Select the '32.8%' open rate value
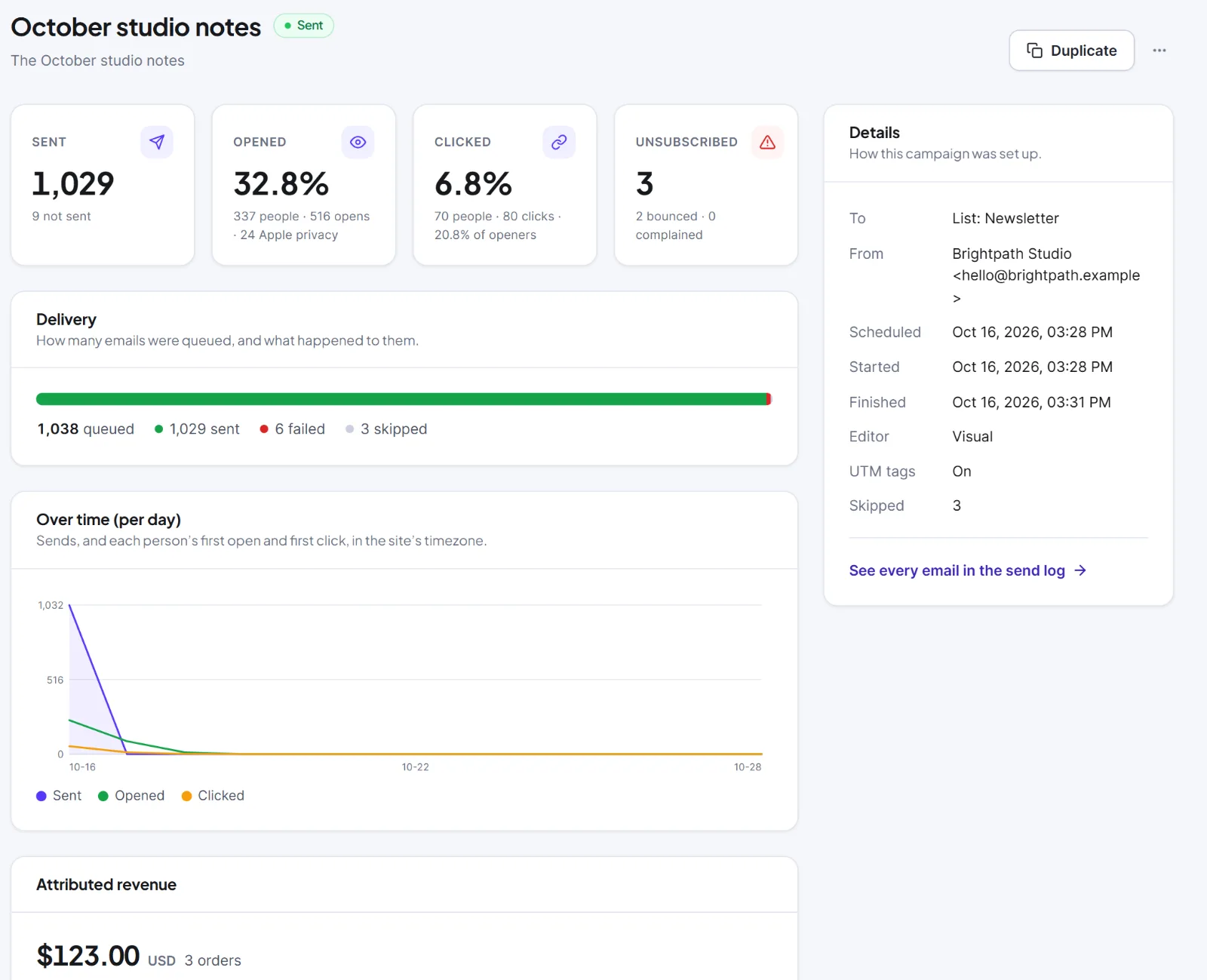Image resolution: width=1207 pixels, height=980 pixels. pos(281,183)
